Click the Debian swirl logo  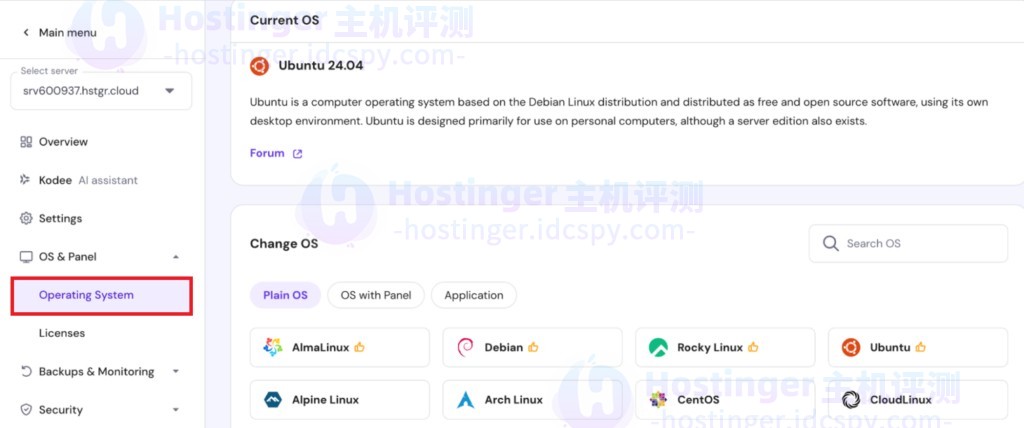465,347
